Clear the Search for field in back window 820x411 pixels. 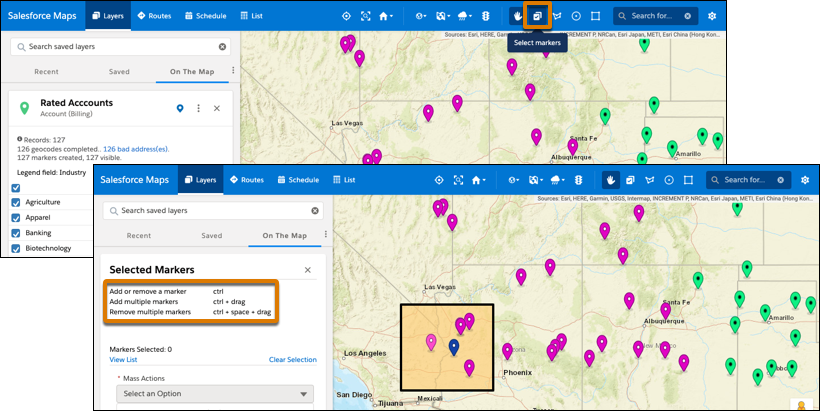688,16
